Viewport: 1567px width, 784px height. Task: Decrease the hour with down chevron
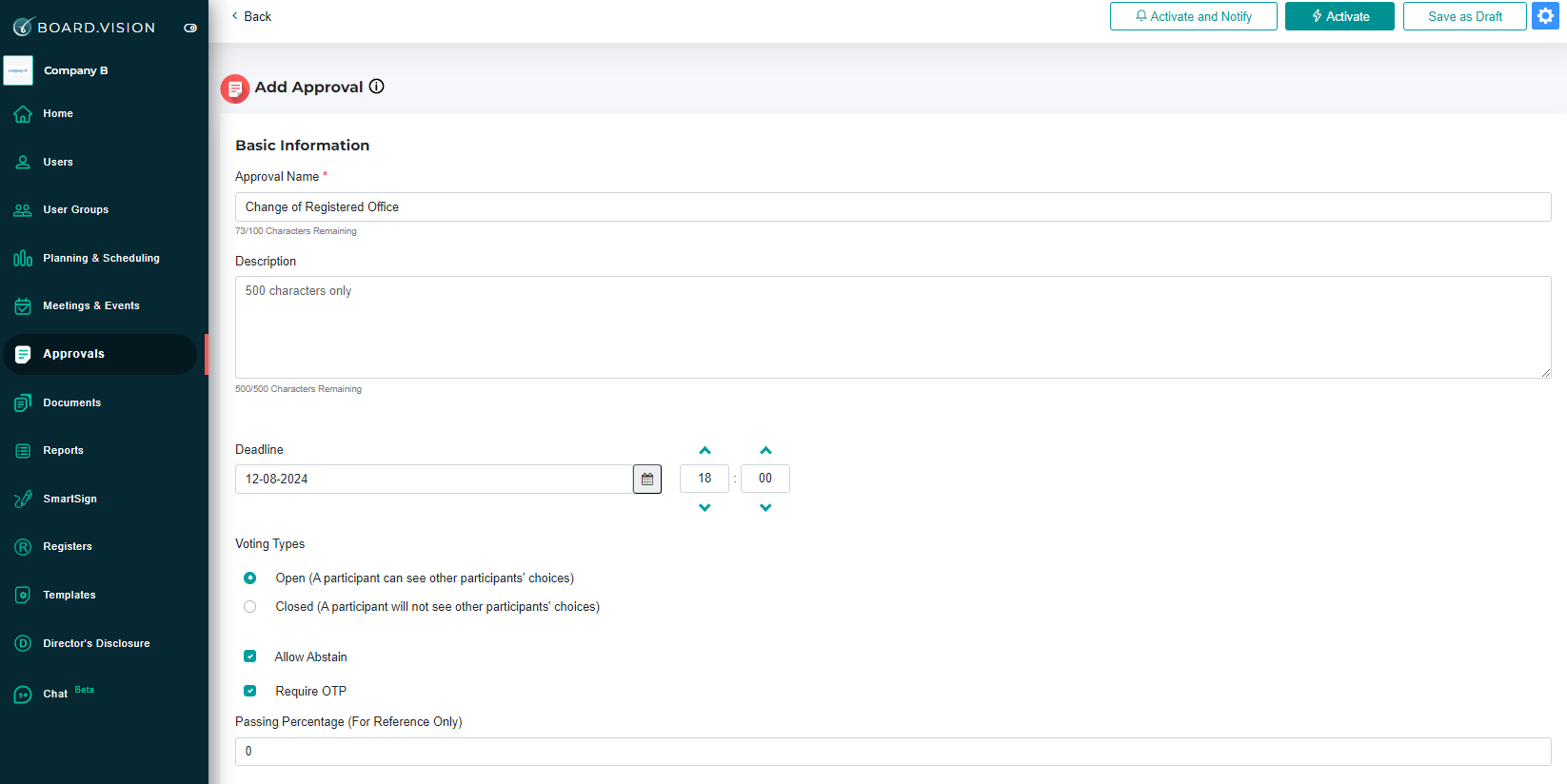[x=704, y=508]
